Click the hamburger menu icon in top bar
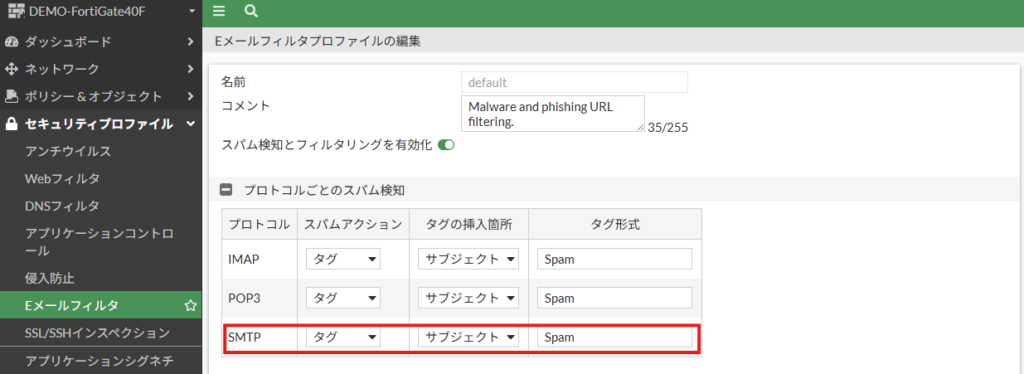 [x=219, y=11]
